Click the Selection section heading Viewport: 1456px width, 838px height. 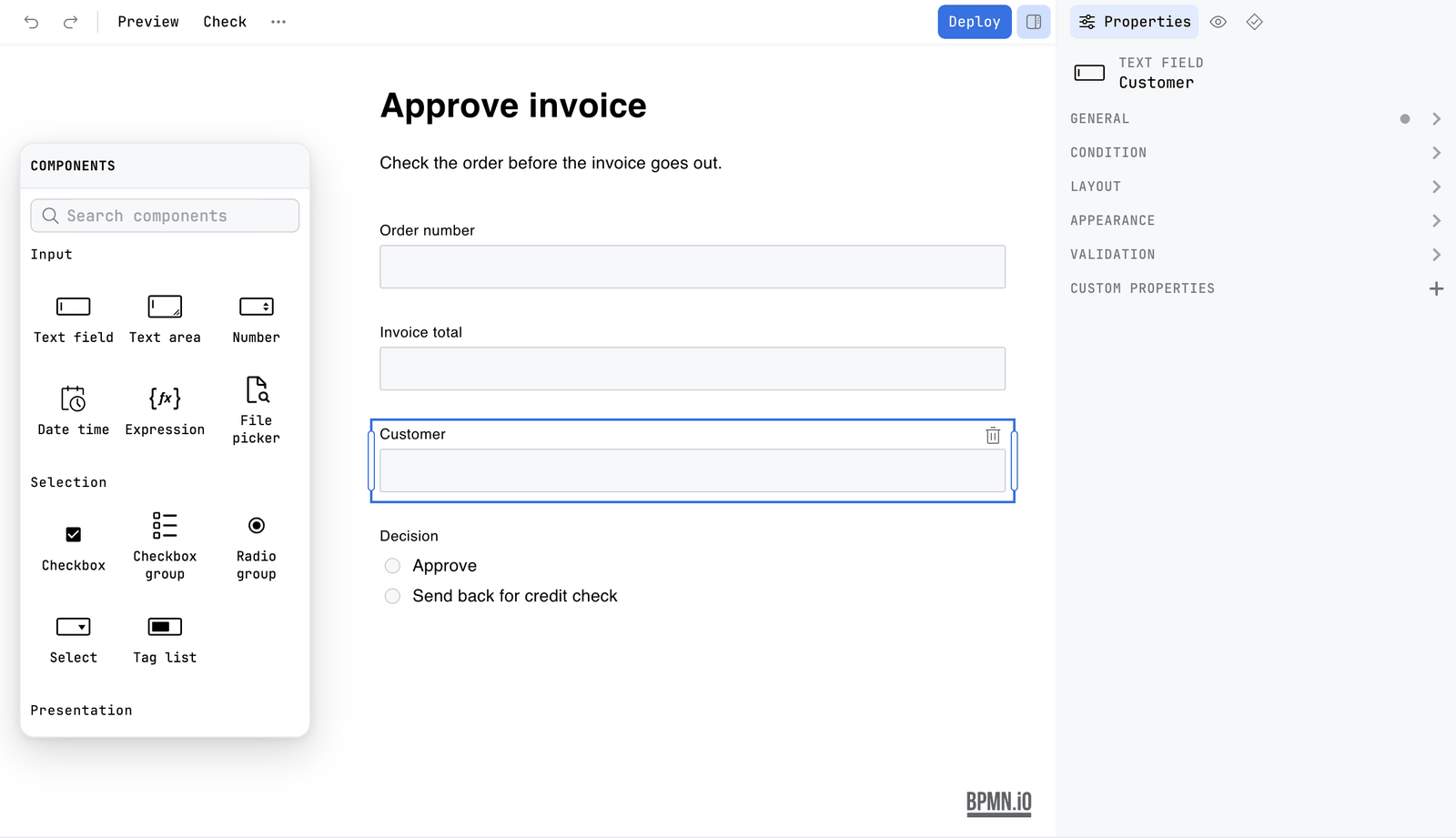click(x=68, y=482)
